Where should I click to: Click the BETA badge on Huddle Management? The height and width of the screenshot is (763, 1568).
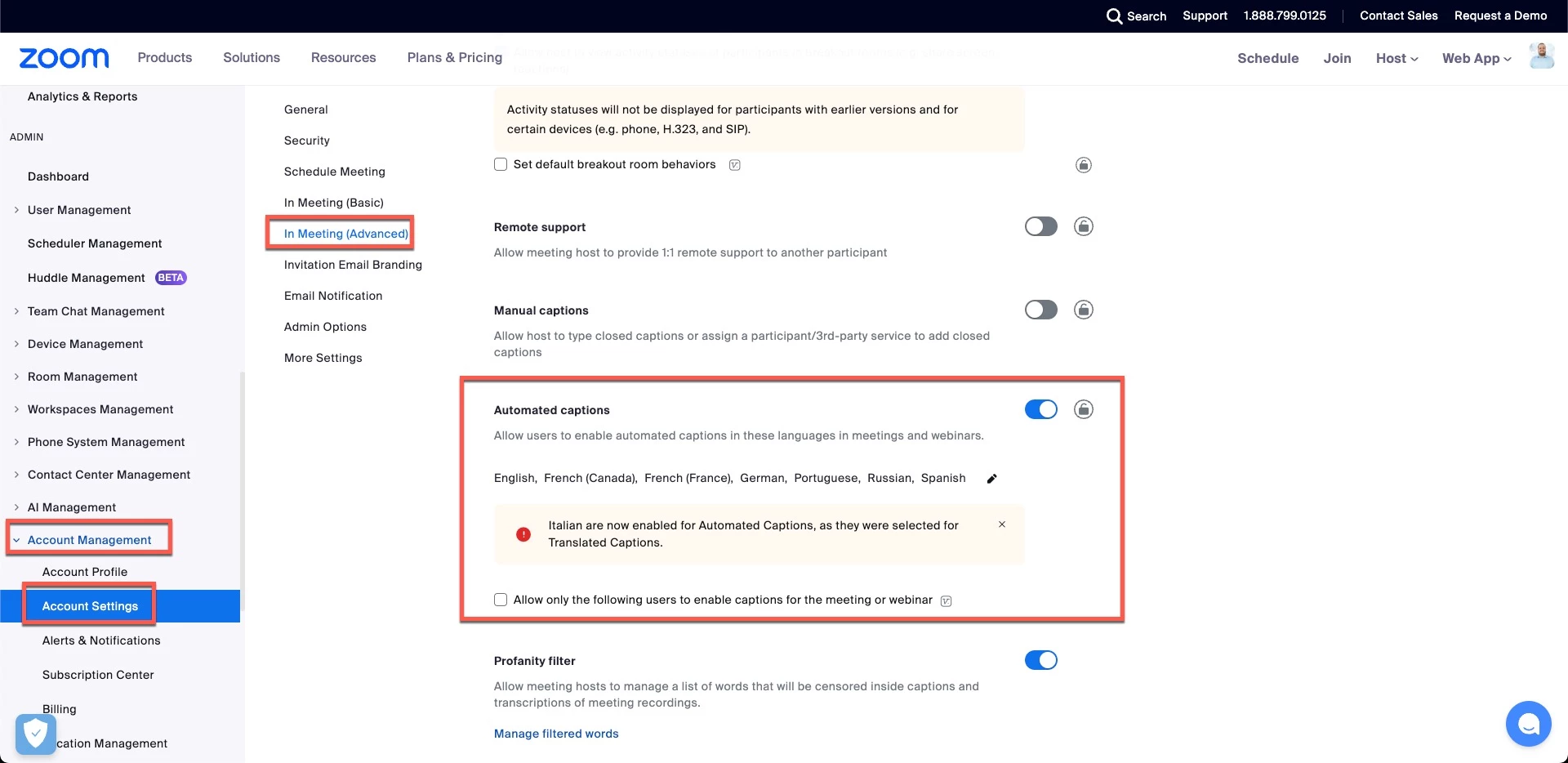171,278
